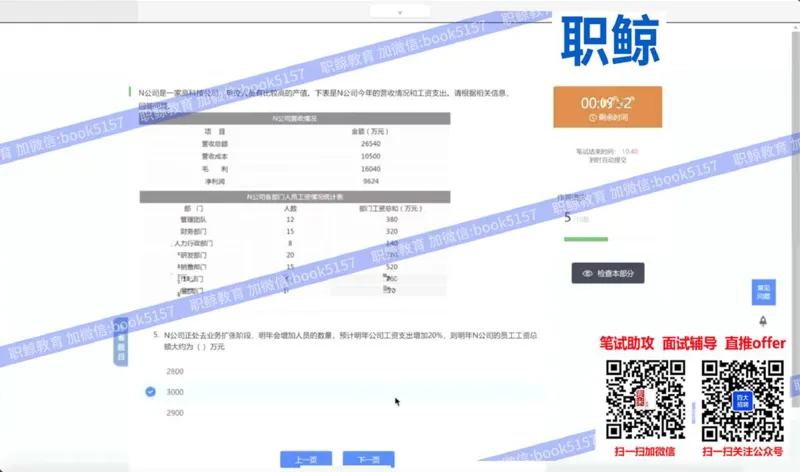Open the 看题目 side tab
The height and width of the screenshot is (472, 800).
[x=121, y=342]
